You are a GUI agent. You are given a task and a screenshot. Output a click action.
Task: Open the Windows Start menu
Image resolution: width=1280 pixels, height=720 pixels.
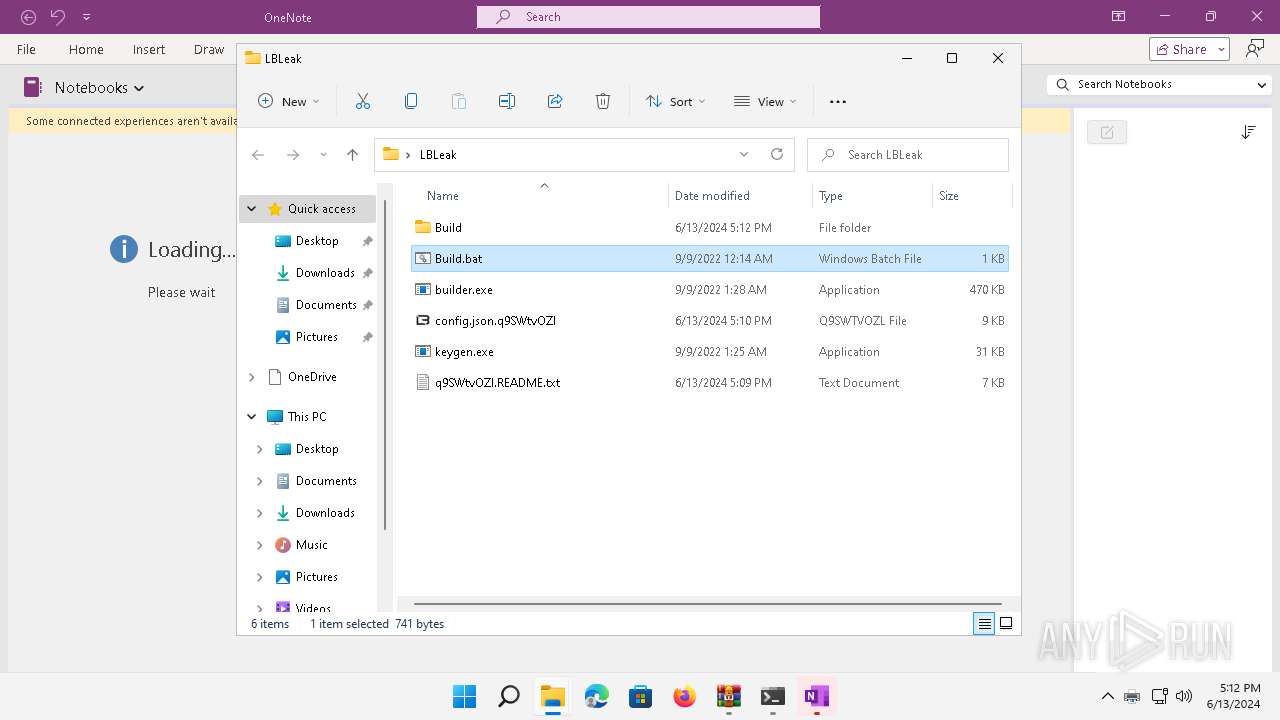tap(464, 696)
